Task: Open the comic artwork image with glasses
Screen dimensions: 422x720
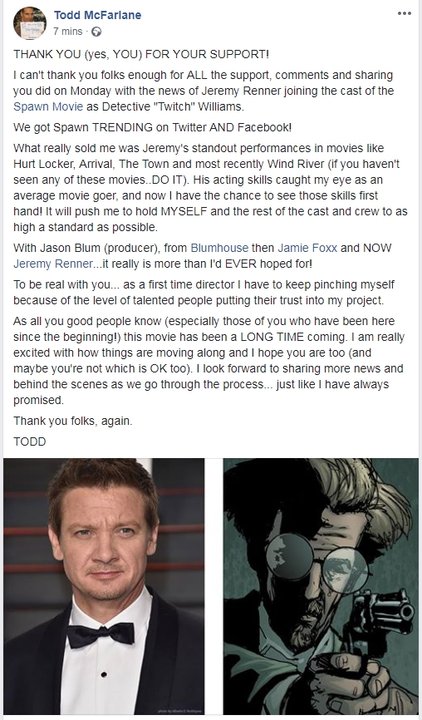Action: tap(321, 586)
